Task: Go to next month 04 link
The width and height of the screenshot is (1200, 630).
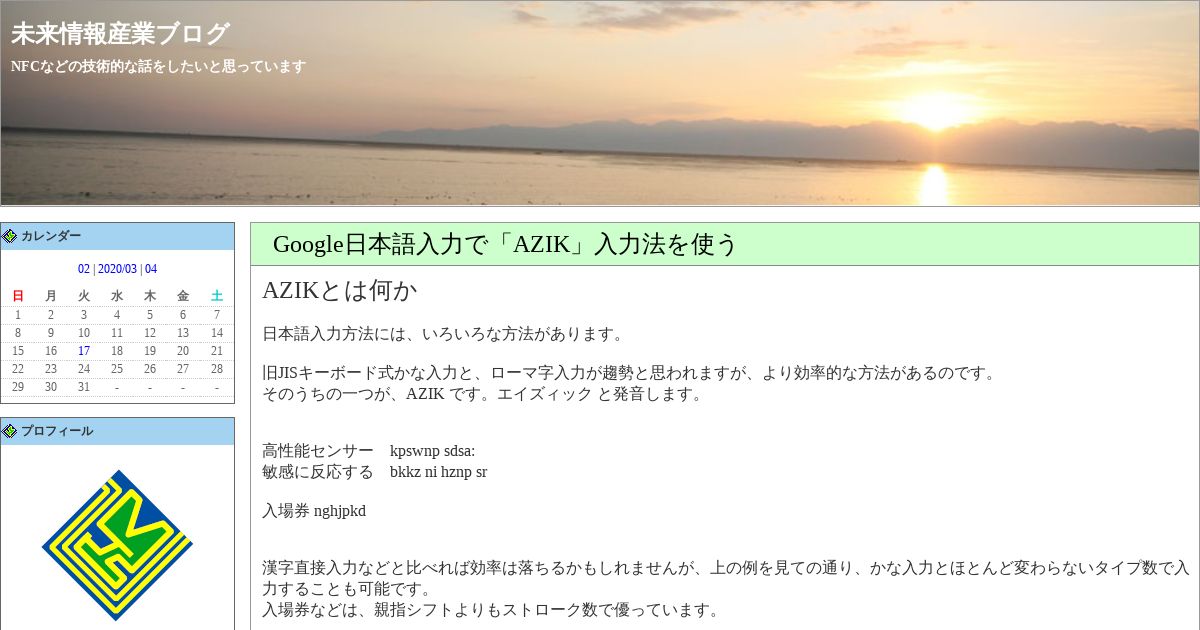Action: (x=151, y=269)
